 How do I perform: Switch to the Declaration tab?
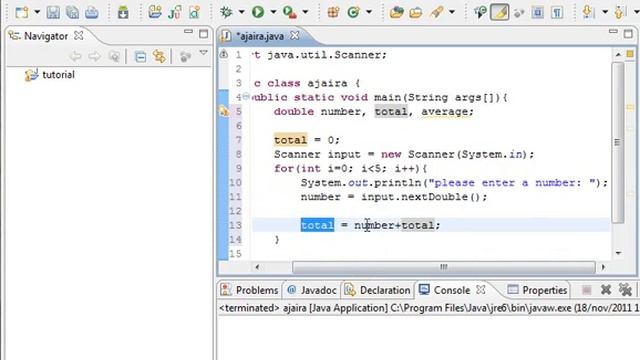click(378, 290)
